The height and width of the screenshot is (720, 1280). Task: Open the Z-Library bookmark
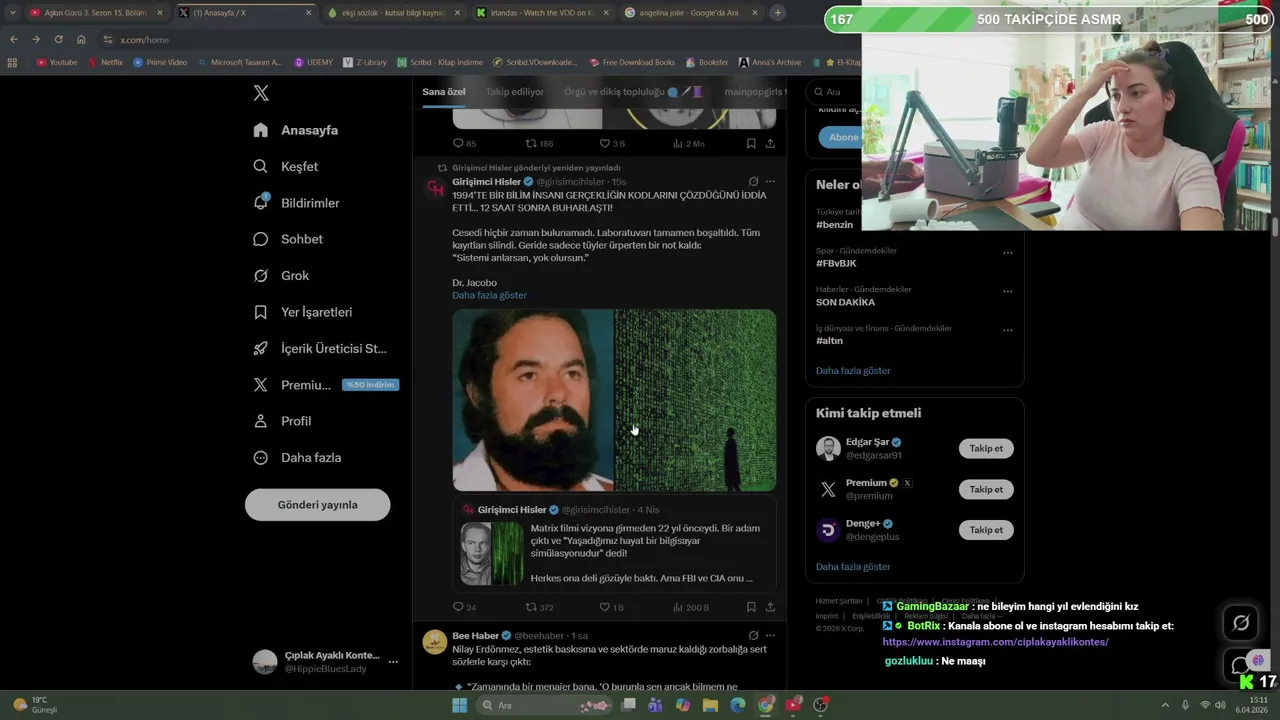tap(364, 62)
